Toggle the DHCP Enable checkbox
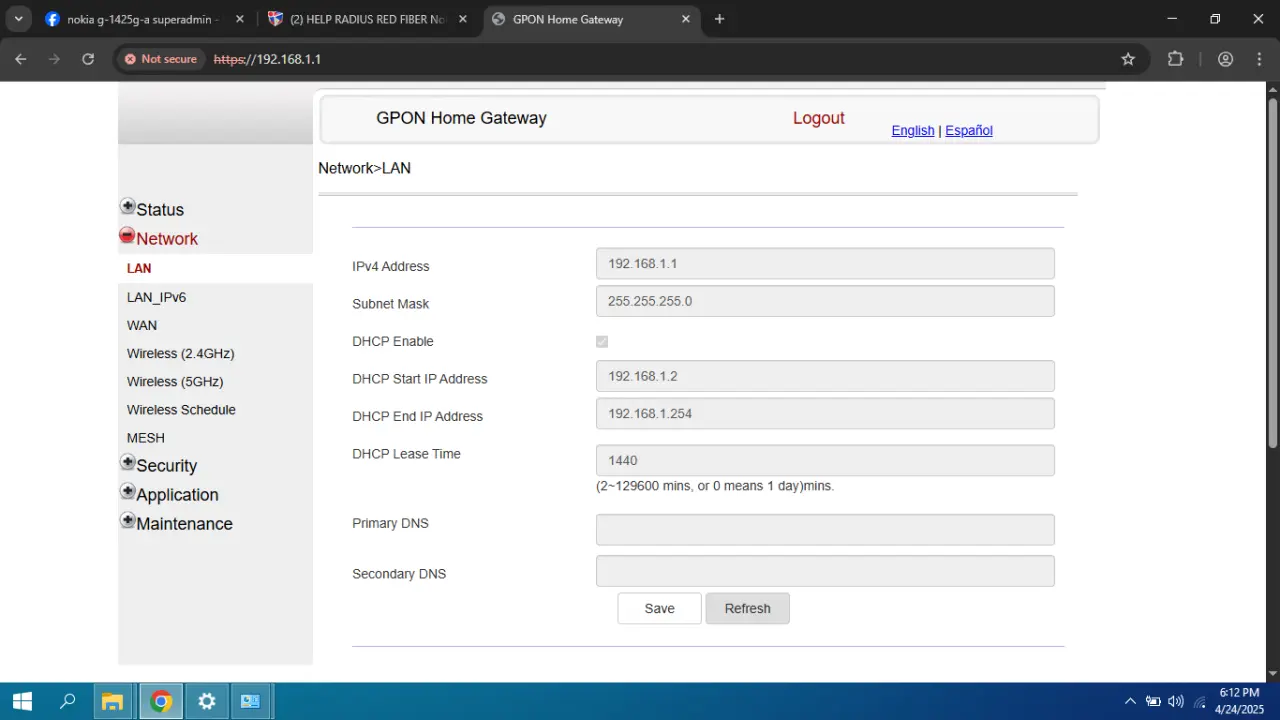The height and width of the screenshot is (720, 1280). (x=602, y=342)
